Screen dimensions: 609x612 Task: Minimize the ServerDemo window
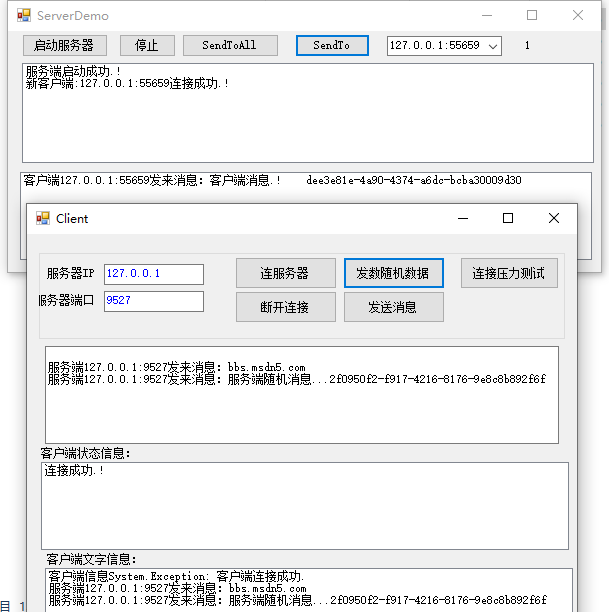click(x=486, y=16)
